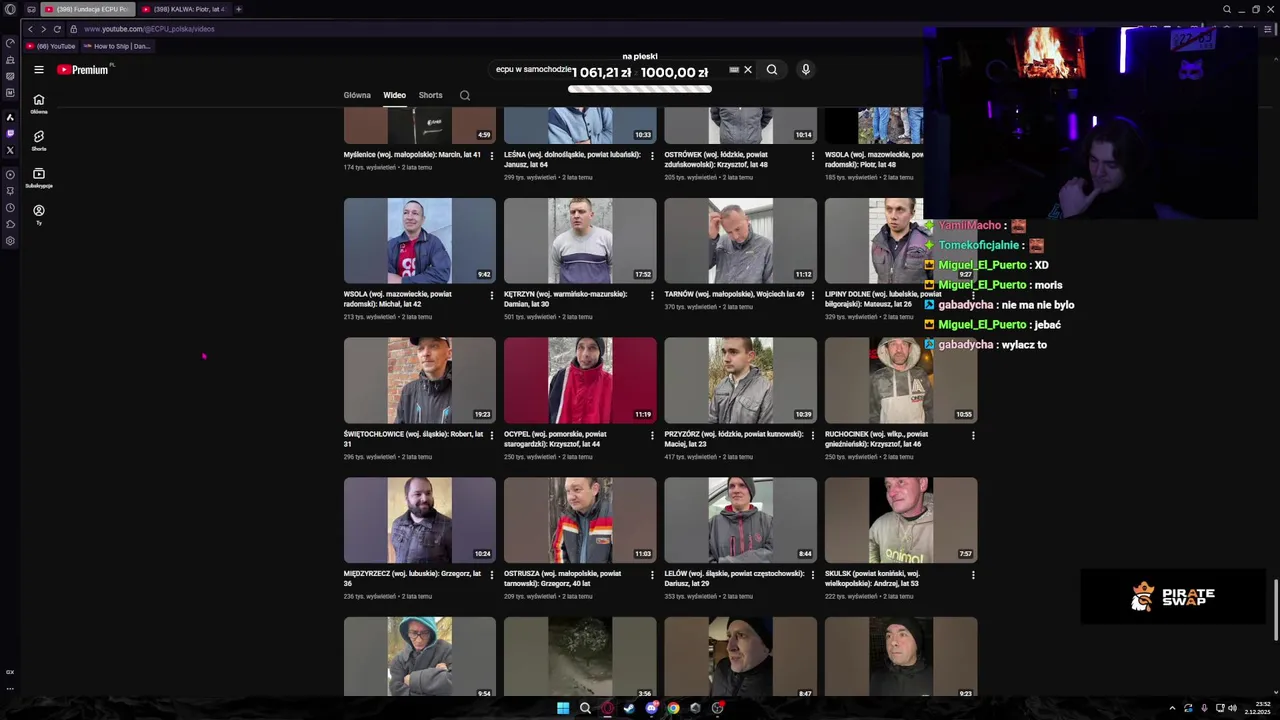Open the YouTube bookmark in bookmarks bar

click(51, 46)
